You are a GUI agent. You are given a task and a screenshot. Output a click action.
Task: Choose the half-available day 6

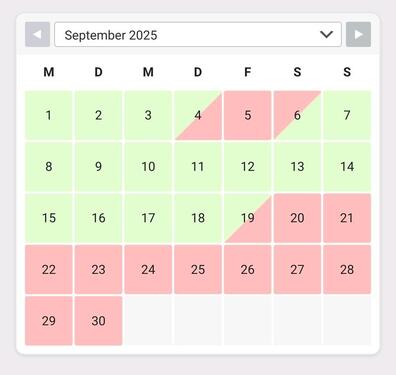click(297, 115)
